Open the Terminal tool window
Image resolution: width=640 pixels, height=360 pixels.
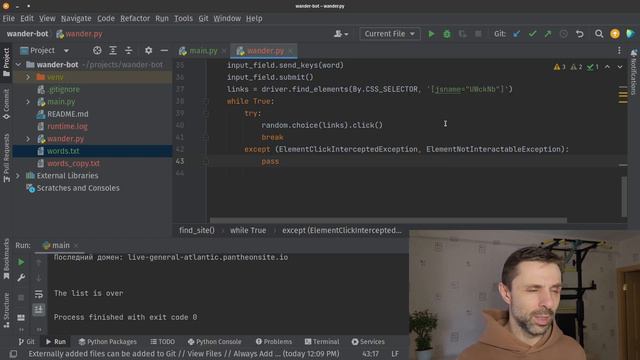click(322, 342)
